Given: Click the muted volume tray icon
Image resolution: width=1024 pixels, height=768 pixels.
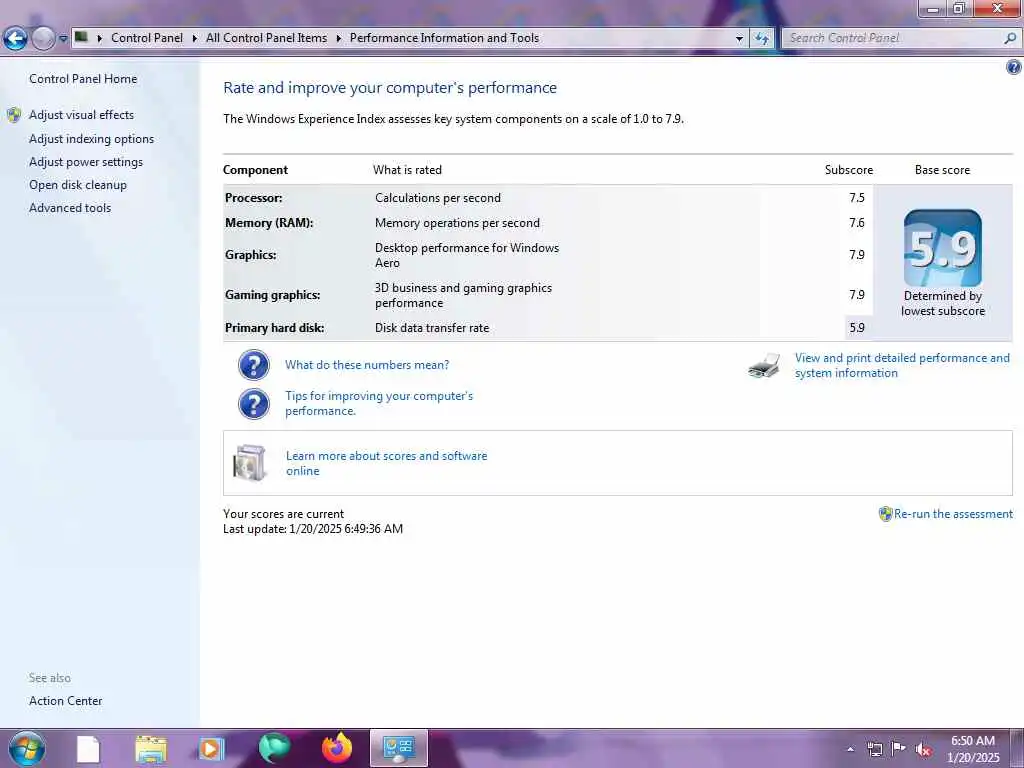Looking at the screenshot, I should (923, 750).
